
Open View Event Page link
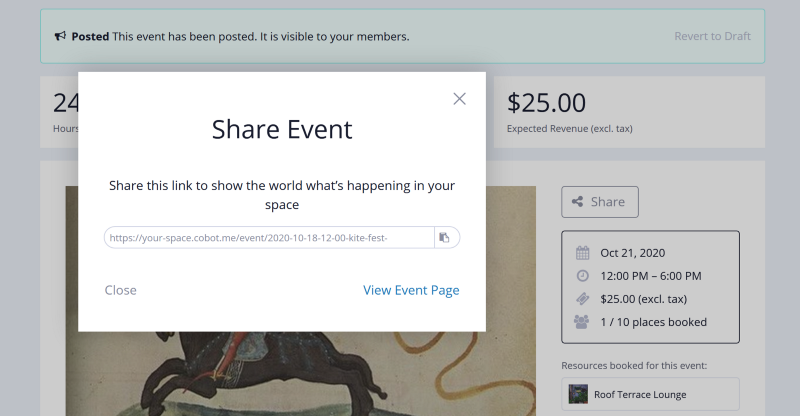pyautogui.click(x=411, y=290)
